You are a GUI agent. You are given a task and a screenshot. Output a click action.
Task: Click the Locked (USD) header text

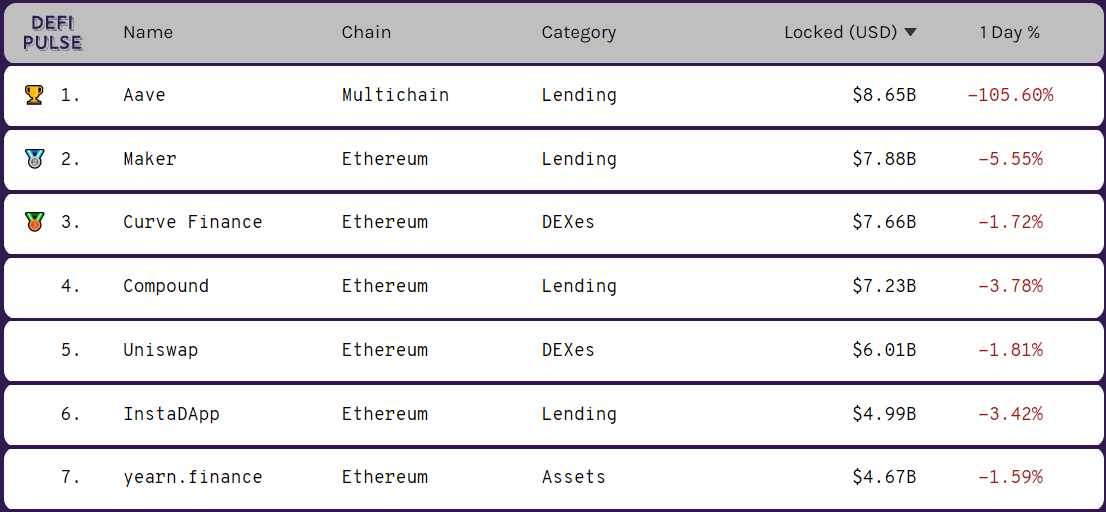coord(841,32)
